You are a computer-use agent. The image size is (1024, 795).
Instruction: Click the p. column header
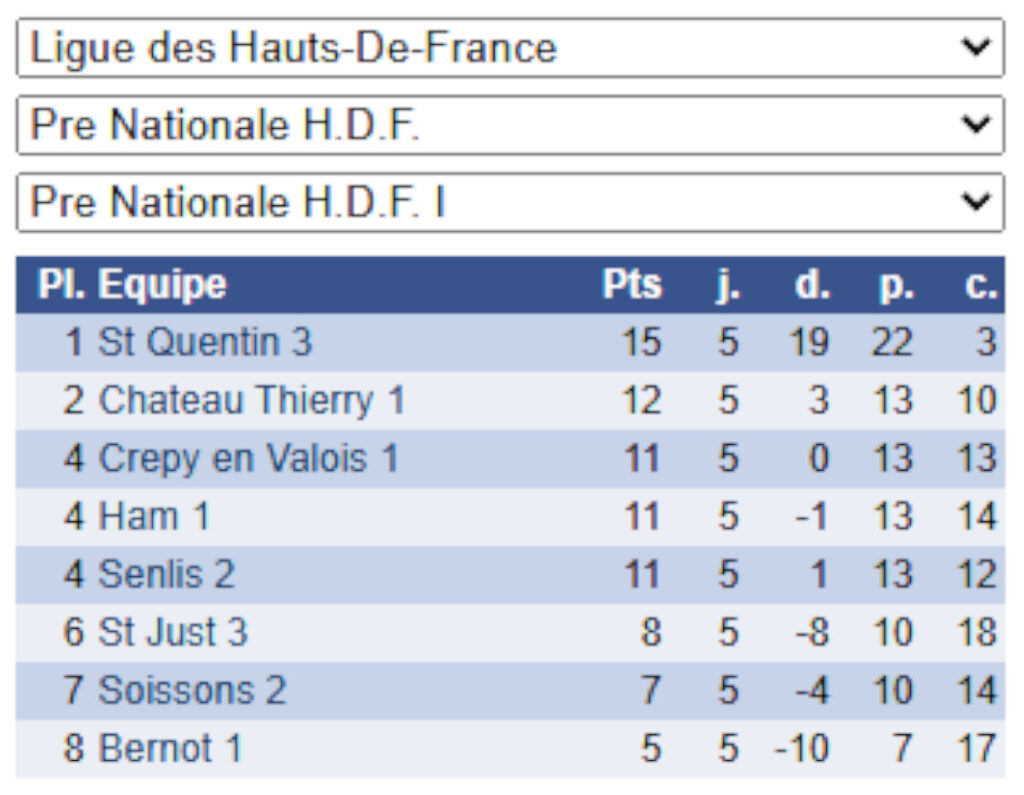[x=895, y=285]
